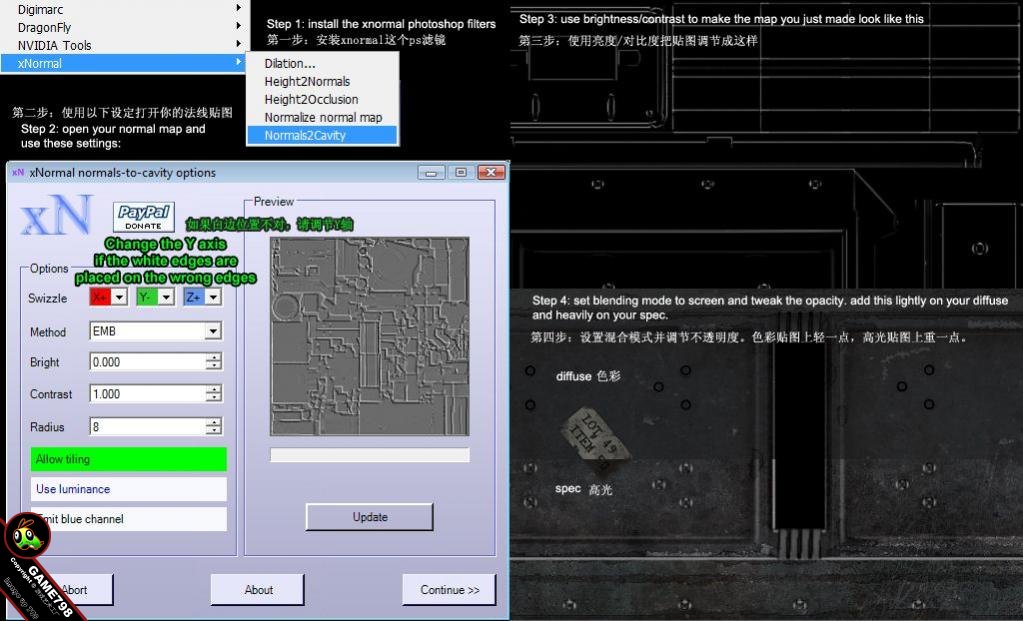1023x621 pixels.
Task: Click the Update preview button
Action: (369, 517)
